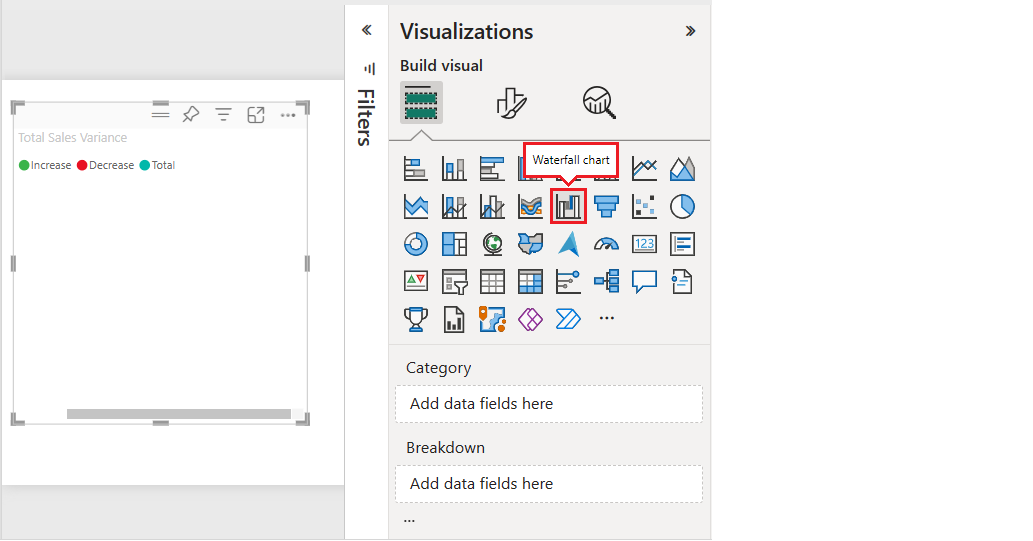Insert a Decomposition tree visual
The width and height of the screenshot is (1033, 541).
pyautogui.click(x=606, y=282)
